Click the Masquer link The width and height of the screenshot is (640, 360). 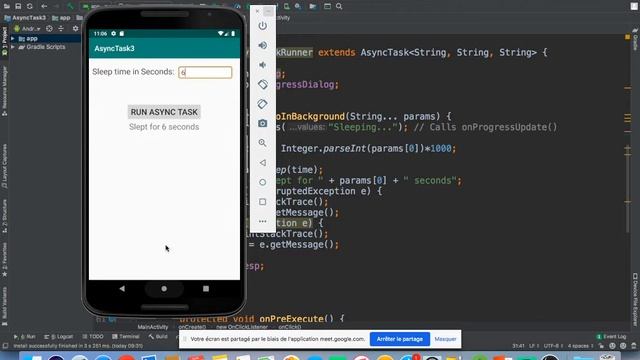click(445, 339)
